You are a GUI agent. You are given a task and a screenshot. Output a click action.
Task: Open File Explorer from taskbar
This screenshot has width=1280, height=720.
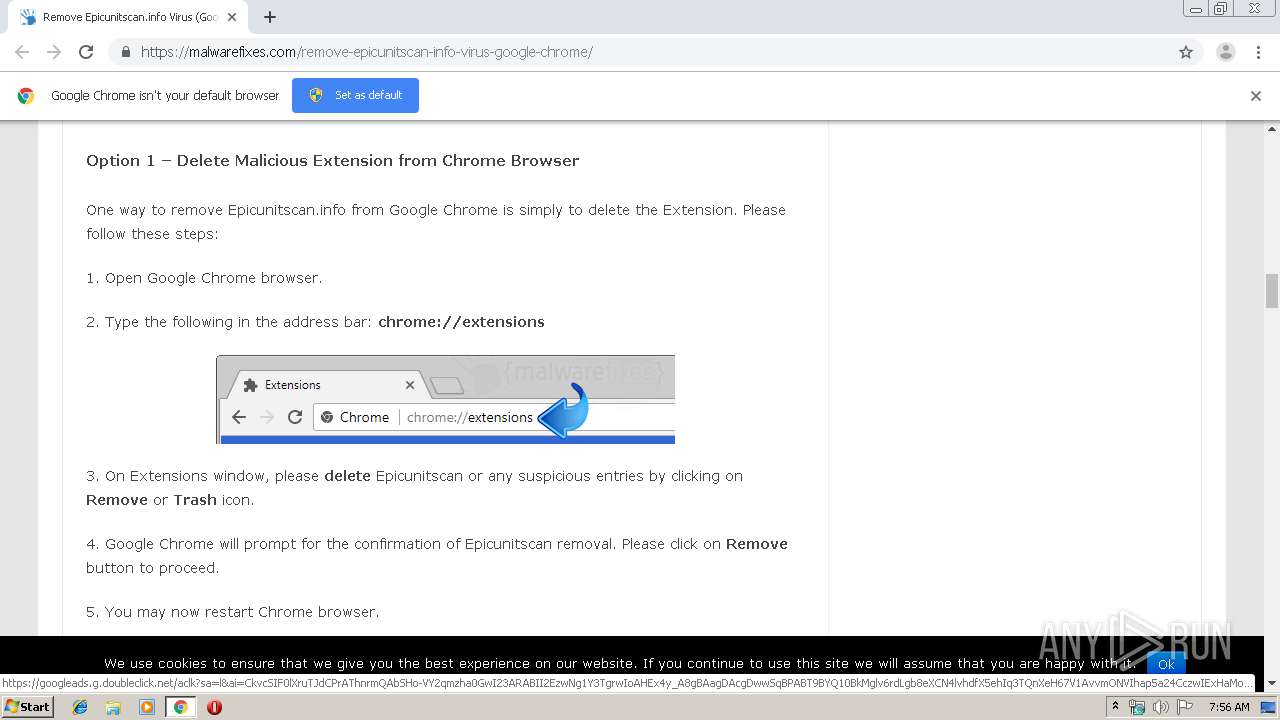coord(113,707)
